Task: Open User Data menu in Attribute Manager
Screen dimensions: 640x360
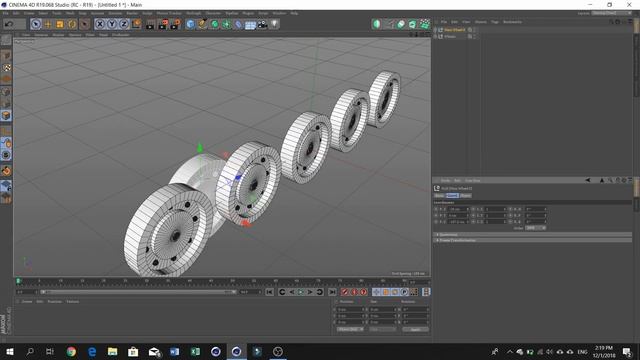Action: pyautogui.click(x=472, y=180)
